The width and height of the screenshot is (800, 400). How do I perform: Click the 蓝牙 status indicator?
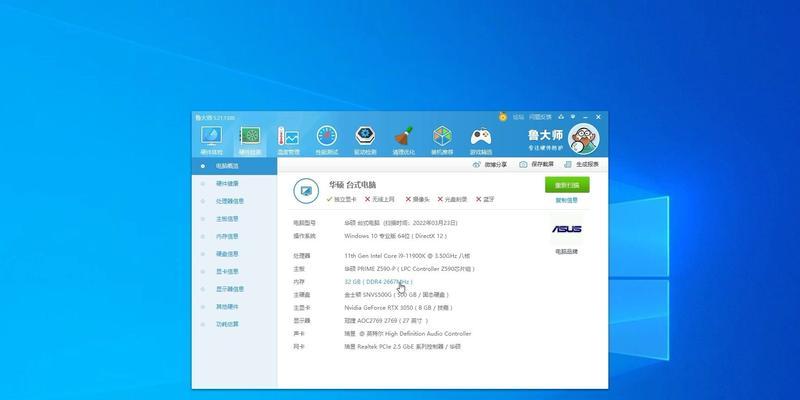(x=485, y=199)
